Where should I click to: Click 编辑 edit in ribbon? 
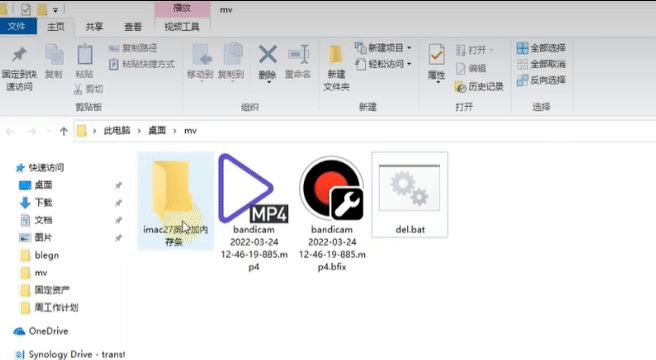pyautogui.click(x=471, y=68)
